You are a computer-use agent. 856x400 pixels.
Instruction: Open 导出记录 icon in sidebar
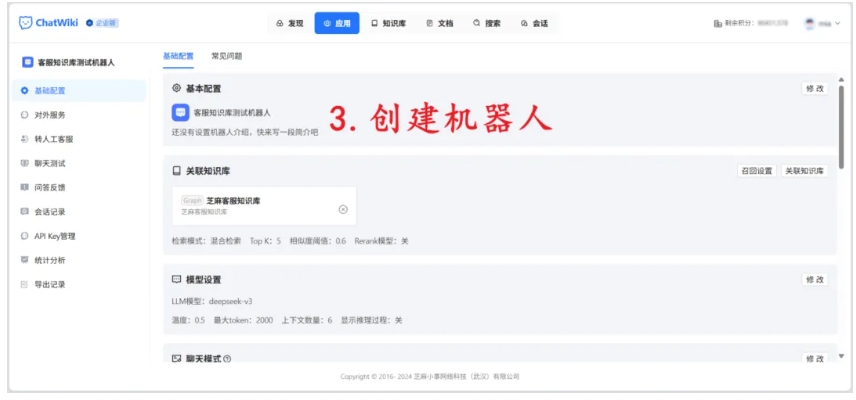pos(25,284)
